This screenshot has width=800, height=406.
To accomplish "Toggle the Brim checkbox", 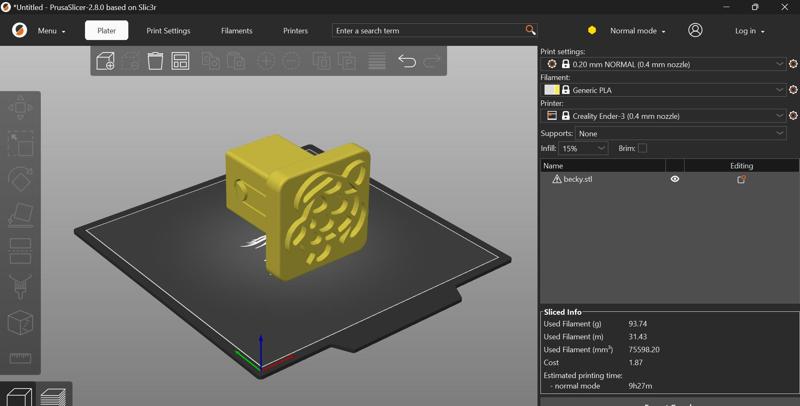I will pyautogui.click(x=642, y=148).
